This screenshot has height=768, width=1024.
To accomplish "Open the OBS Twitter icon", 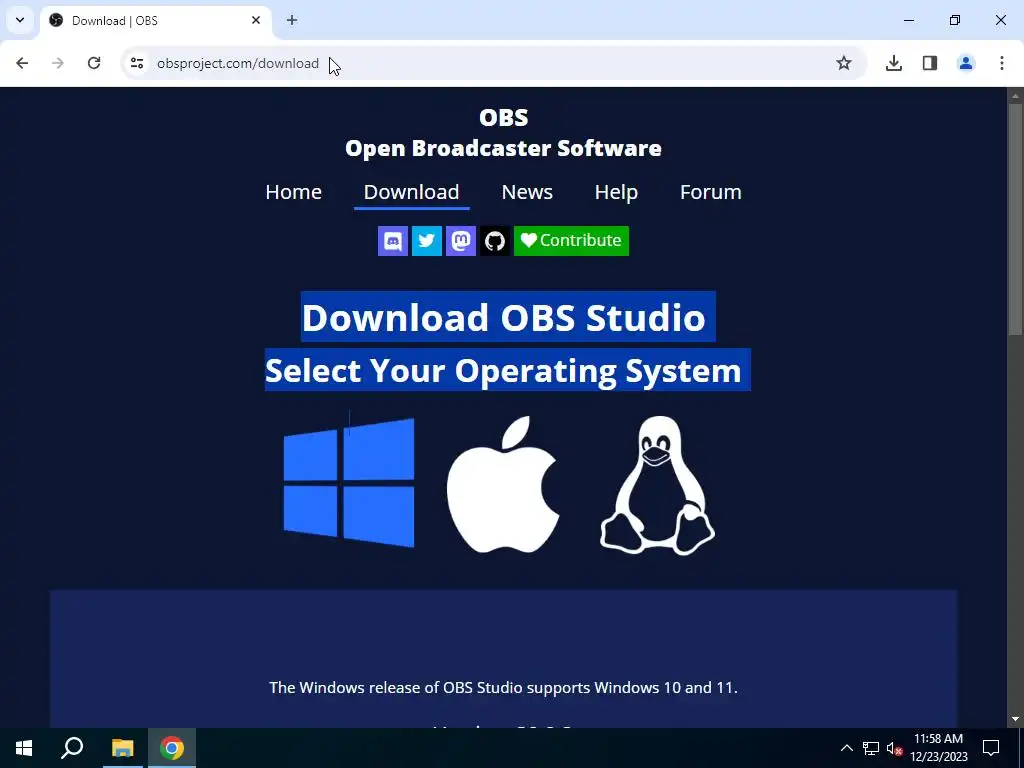I will [x=426, y=241].
